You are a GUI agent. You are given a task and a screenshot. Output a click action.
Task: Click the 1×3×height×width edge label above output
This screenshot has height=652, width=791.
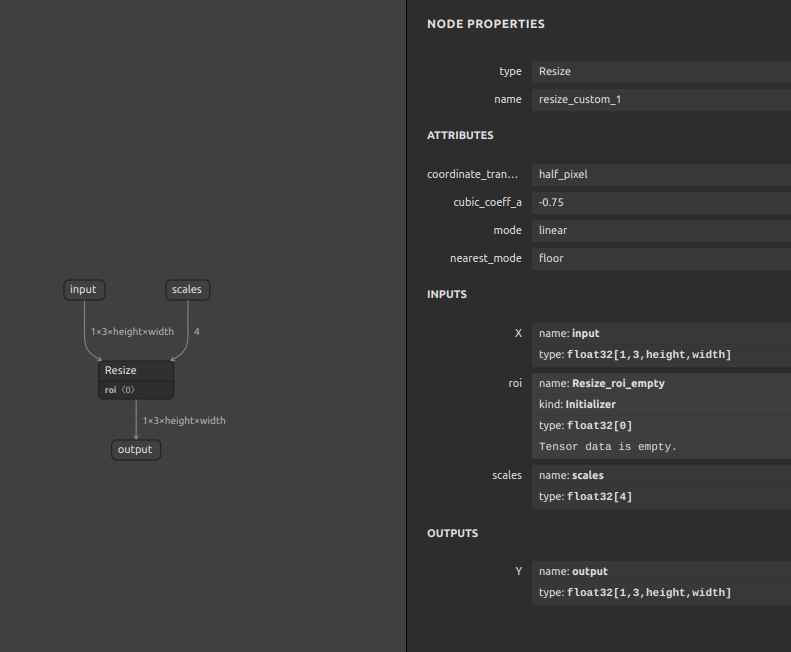[184, 420]
